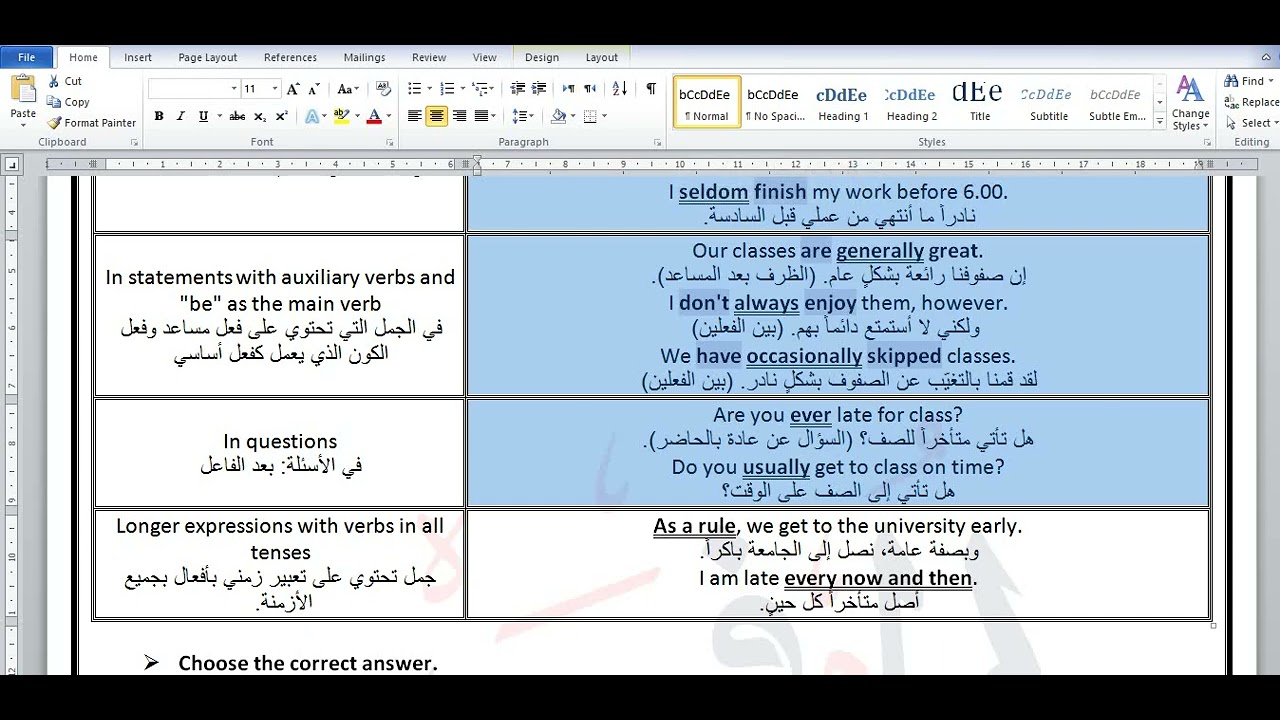Open the Change Case dropdown

[x=348, y=89]
